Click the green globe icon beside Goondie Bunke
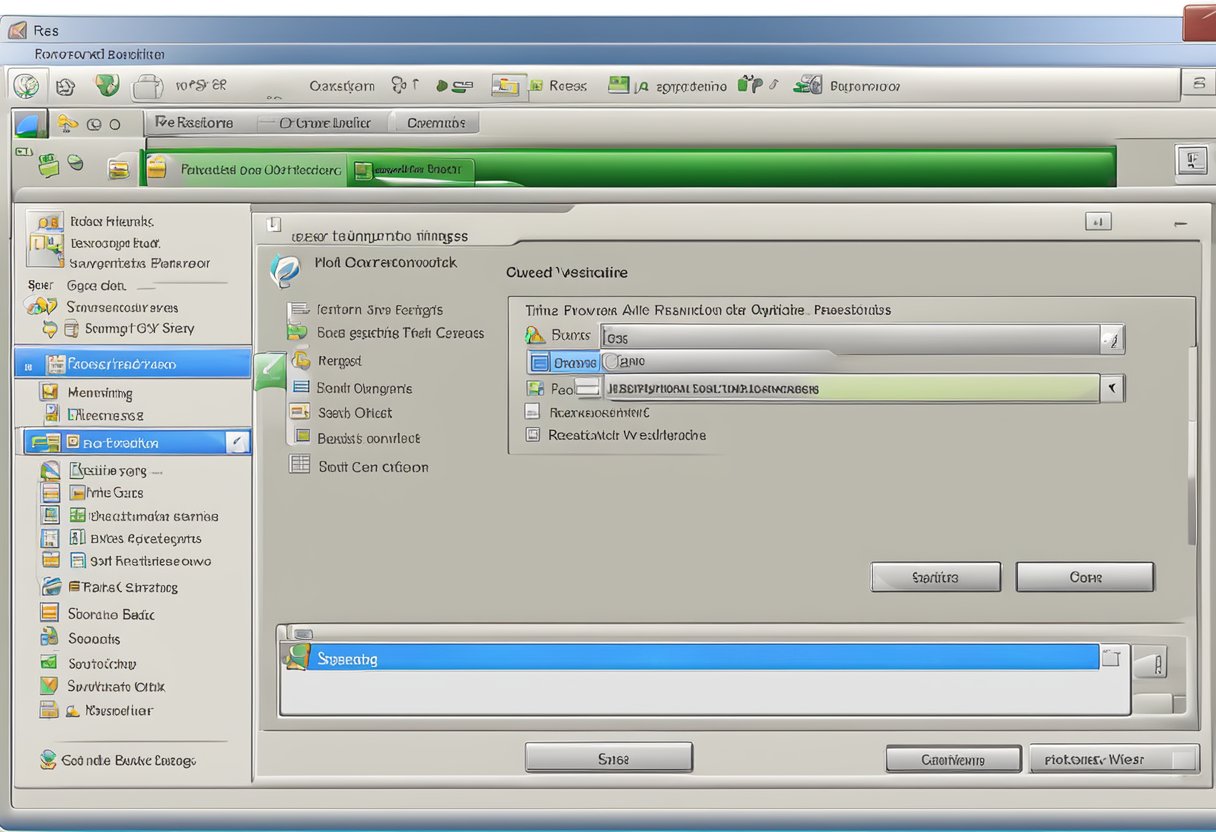The width and height of the screenshot is (1216, 832). [x=47, y=760]
